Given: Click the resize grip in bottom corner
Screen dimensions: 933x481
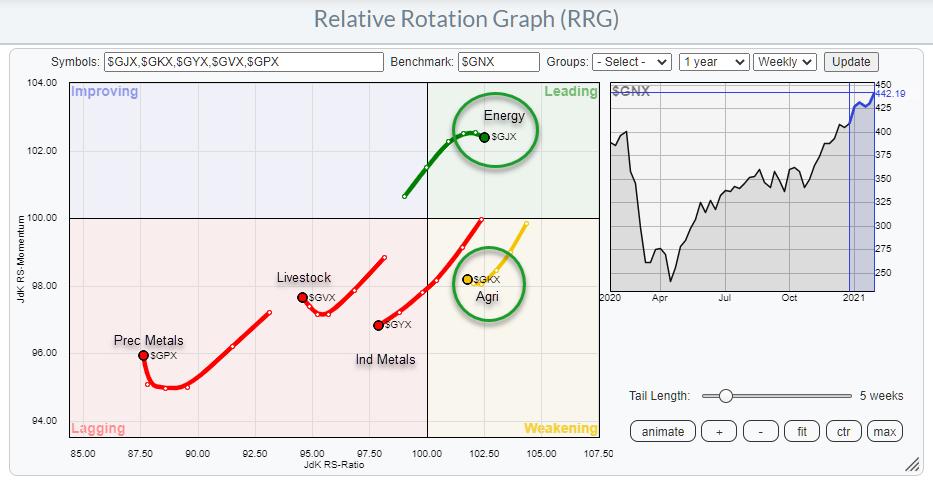Looking at the screenshot, I should coord(911,464).
